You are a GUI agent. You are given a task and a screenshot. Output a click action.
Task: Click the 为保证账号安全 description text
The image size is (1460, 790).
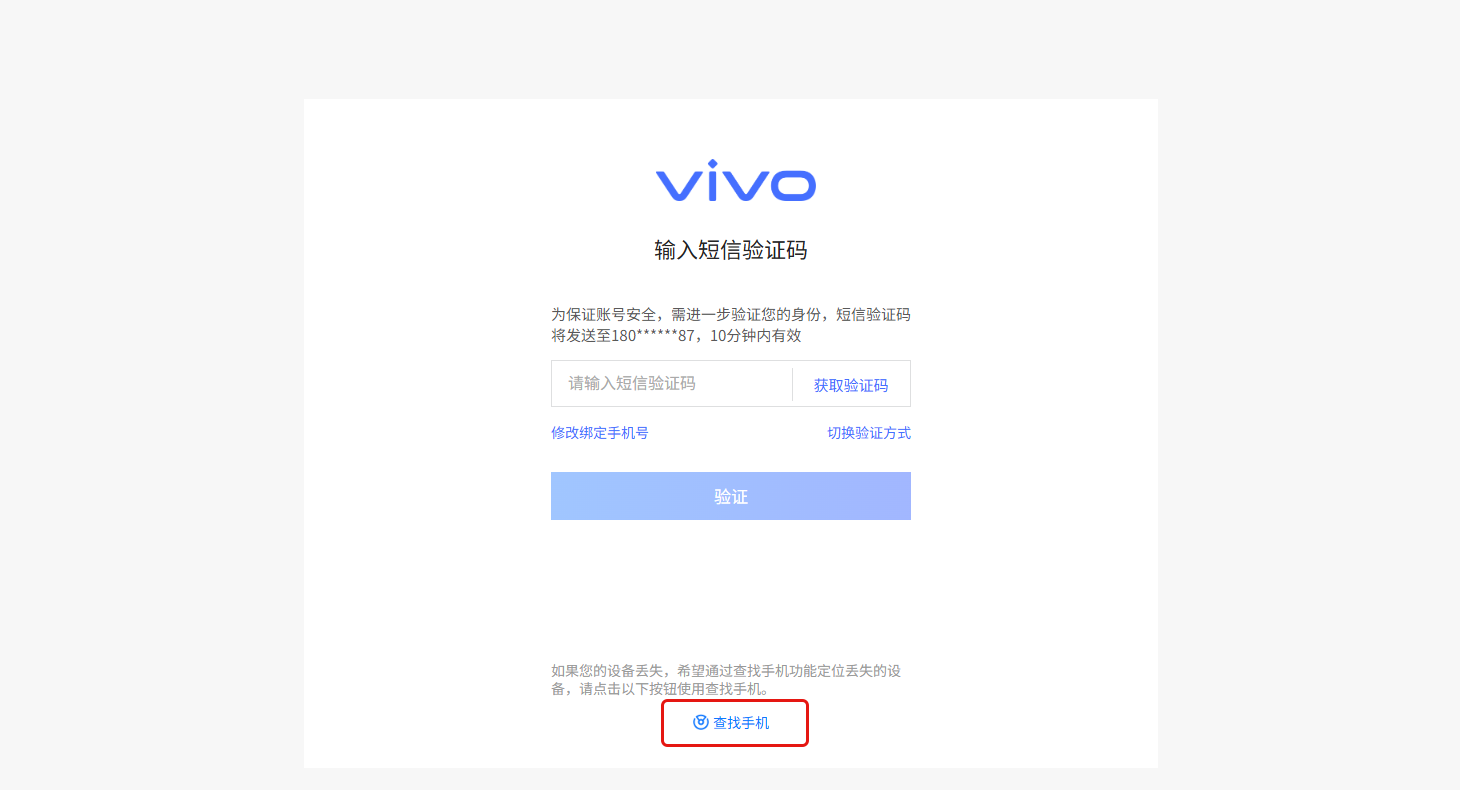(731, 325)
